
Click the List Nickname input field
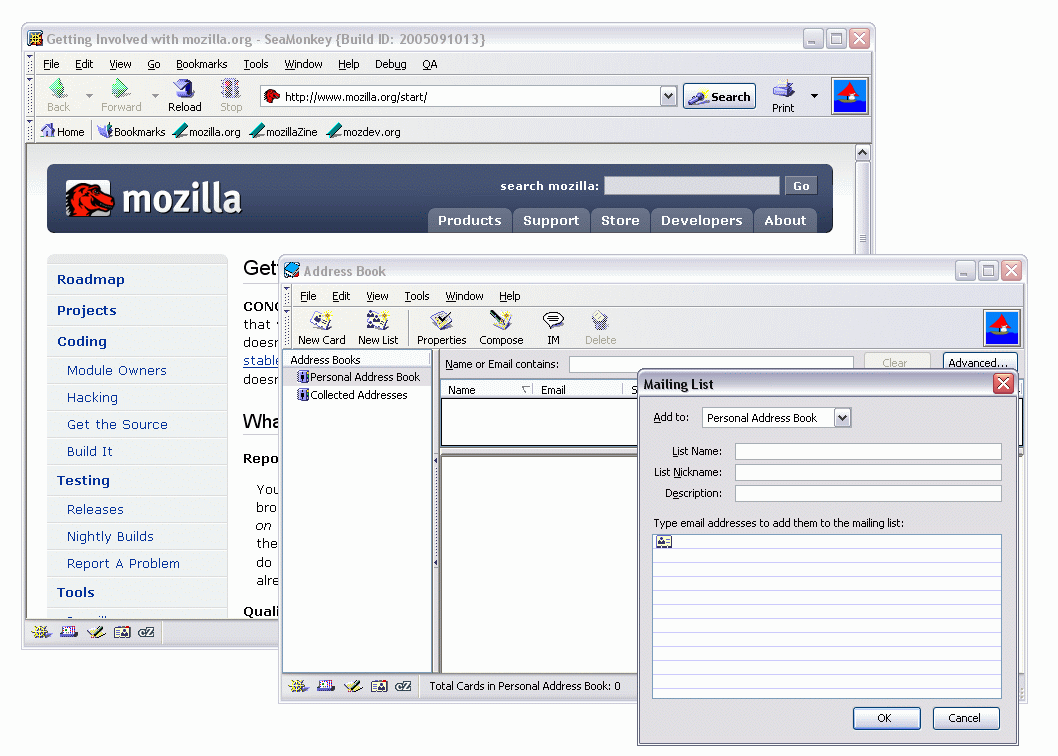868,472
